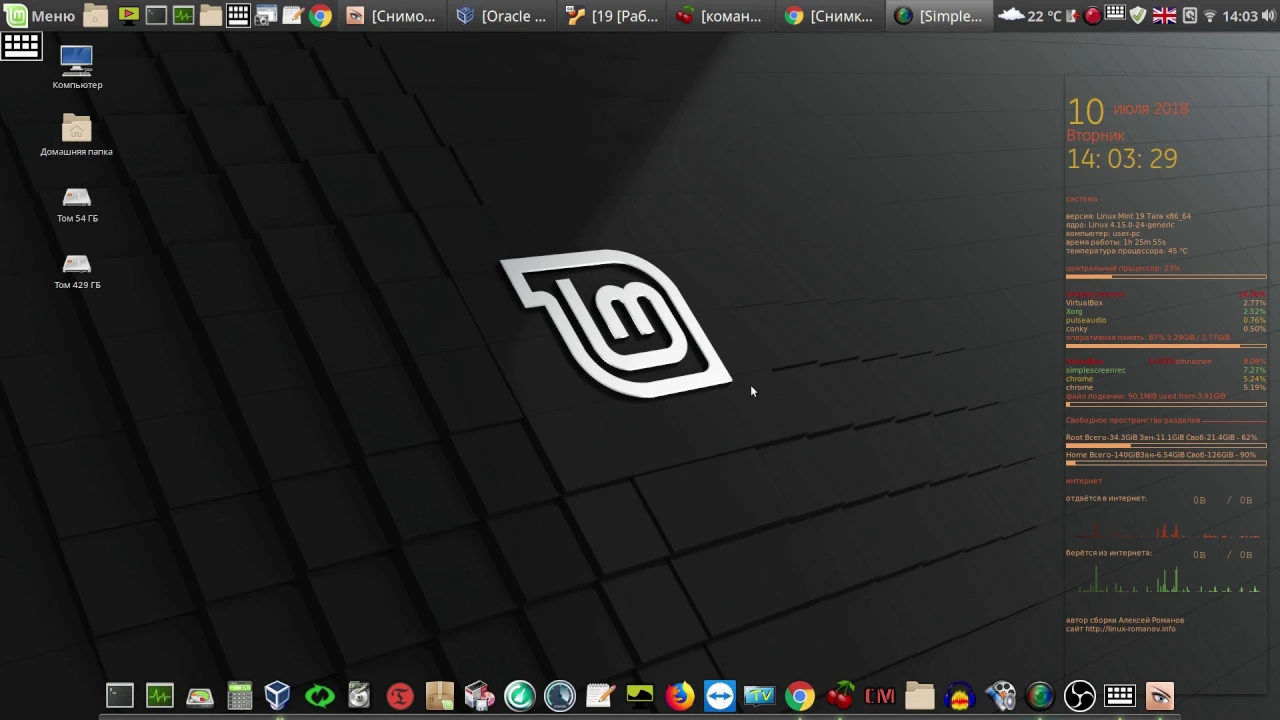The image size is (1280, 720).
Task: Open the cardboard package box app in dock
Action: (x=440, y=695)
